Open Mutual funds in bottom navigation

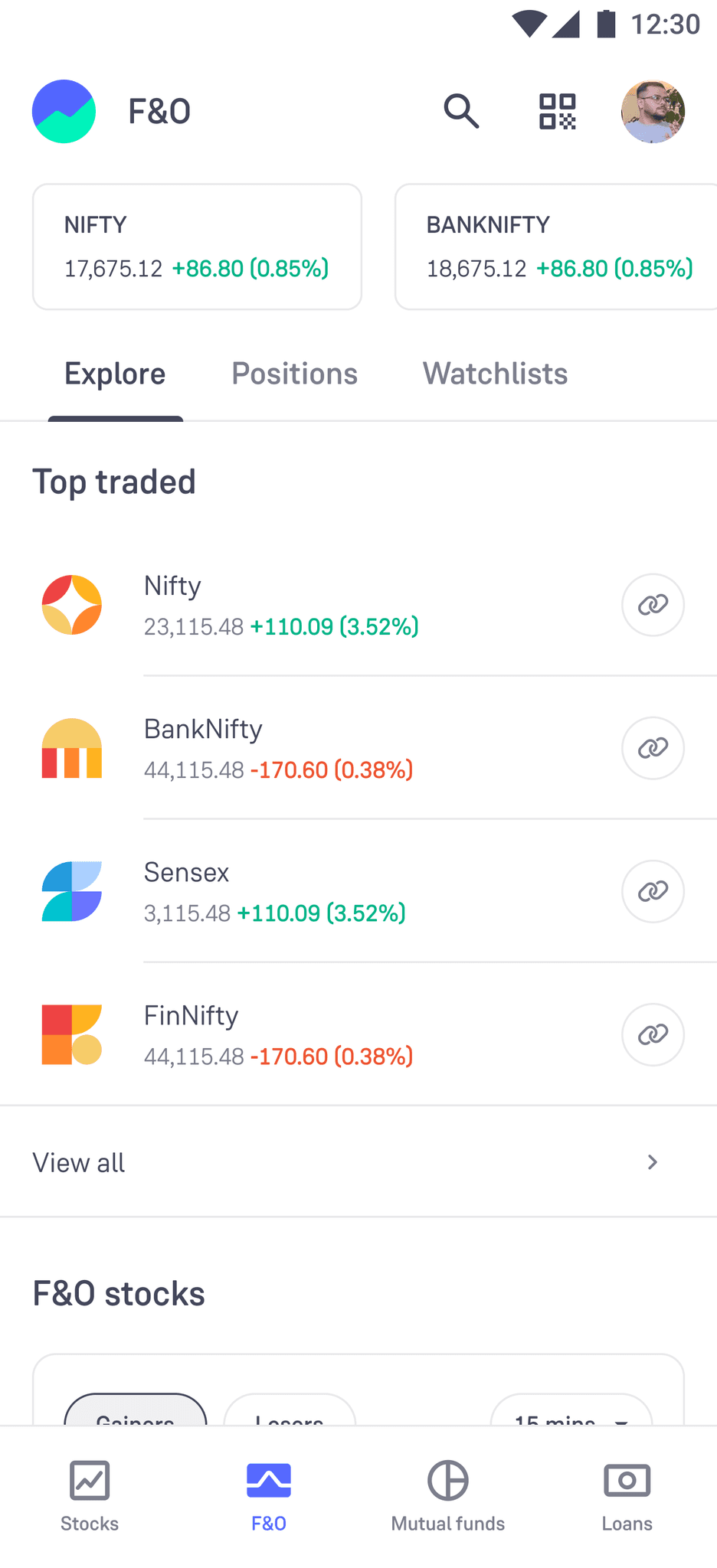(448, 1495)
